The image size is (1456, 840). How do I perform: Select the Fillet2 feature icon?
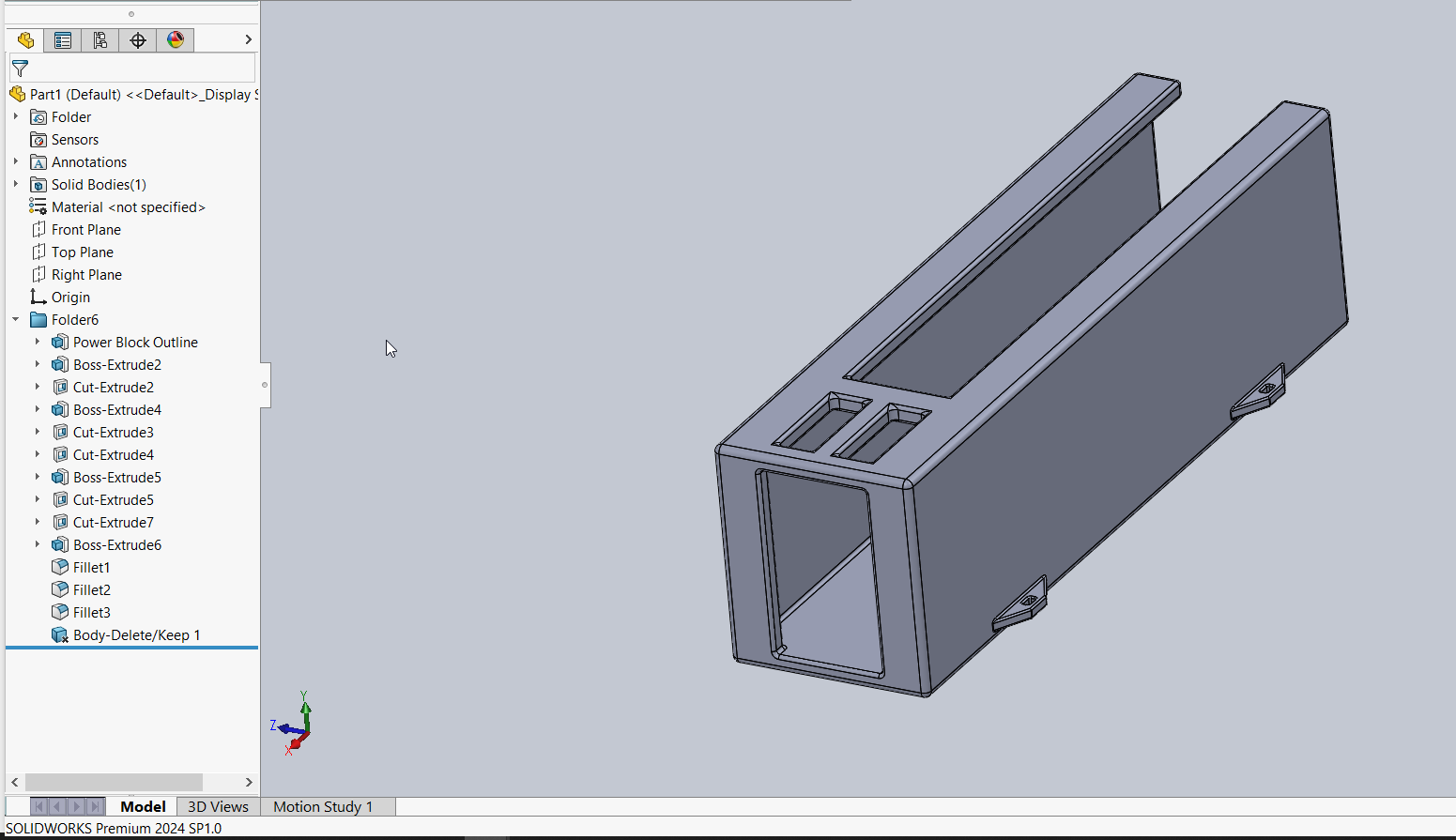click(x=60, y=589)
